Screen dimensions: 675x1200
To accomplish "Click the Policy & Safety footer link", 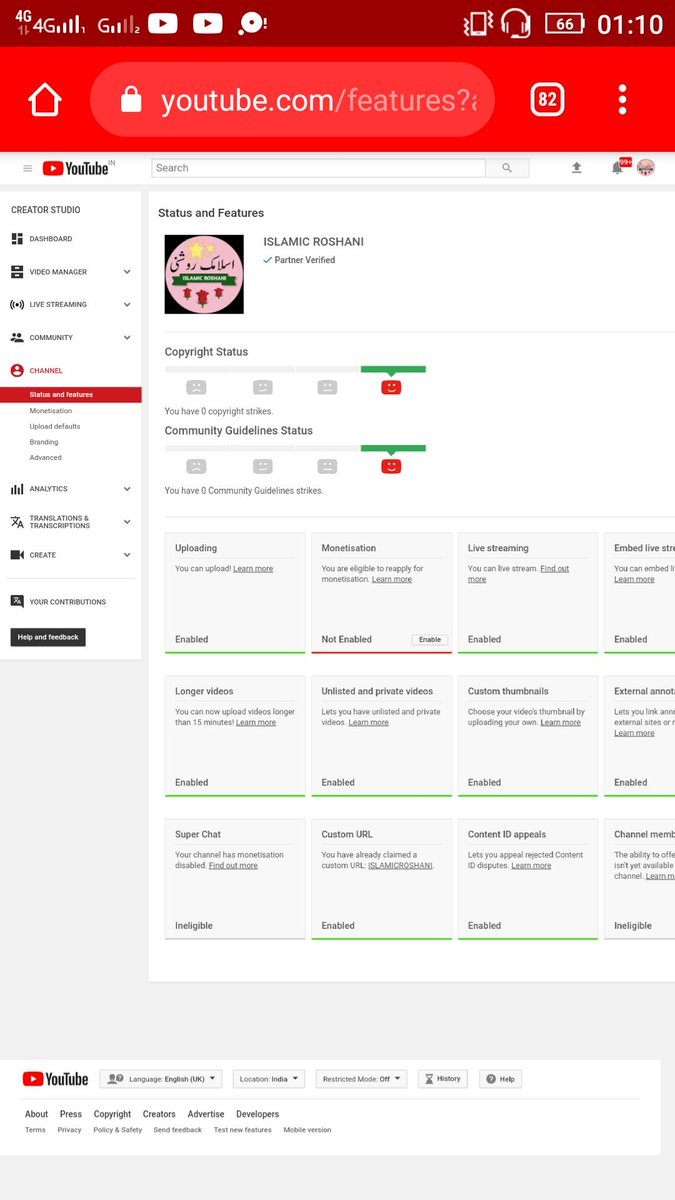I will (x=118, y=1130).
